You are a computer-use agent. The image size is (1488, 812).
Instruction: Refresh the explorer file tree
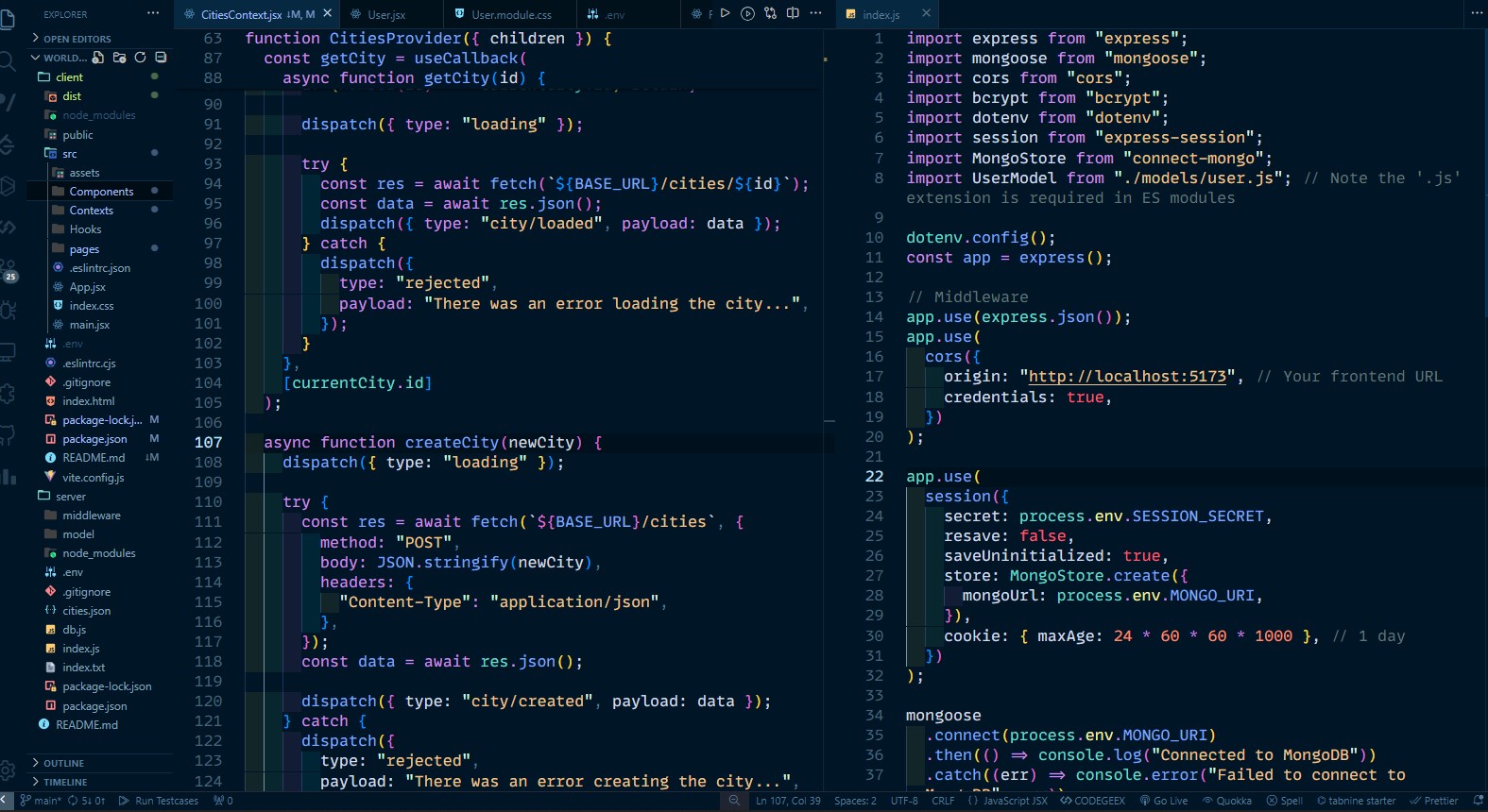[140, 58]
